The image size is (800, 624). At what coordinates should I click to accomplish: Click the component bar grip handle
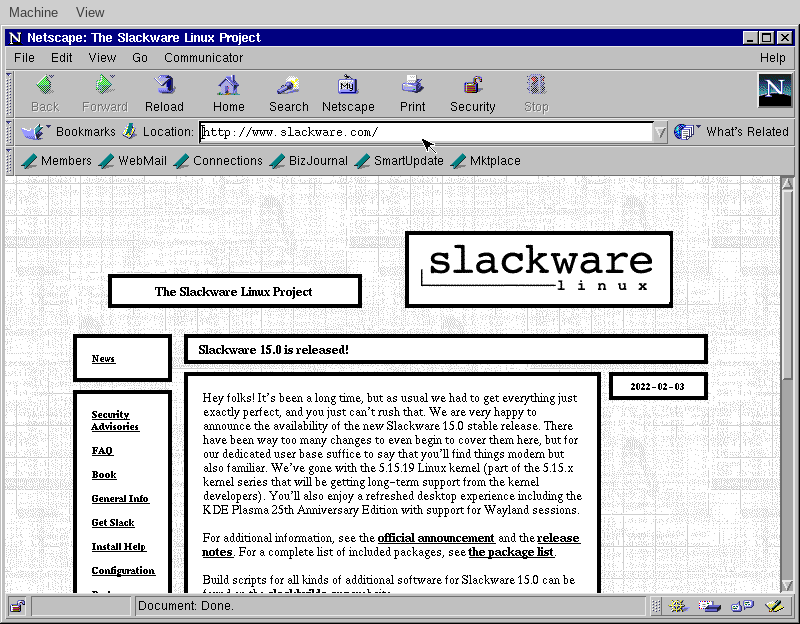656,606
